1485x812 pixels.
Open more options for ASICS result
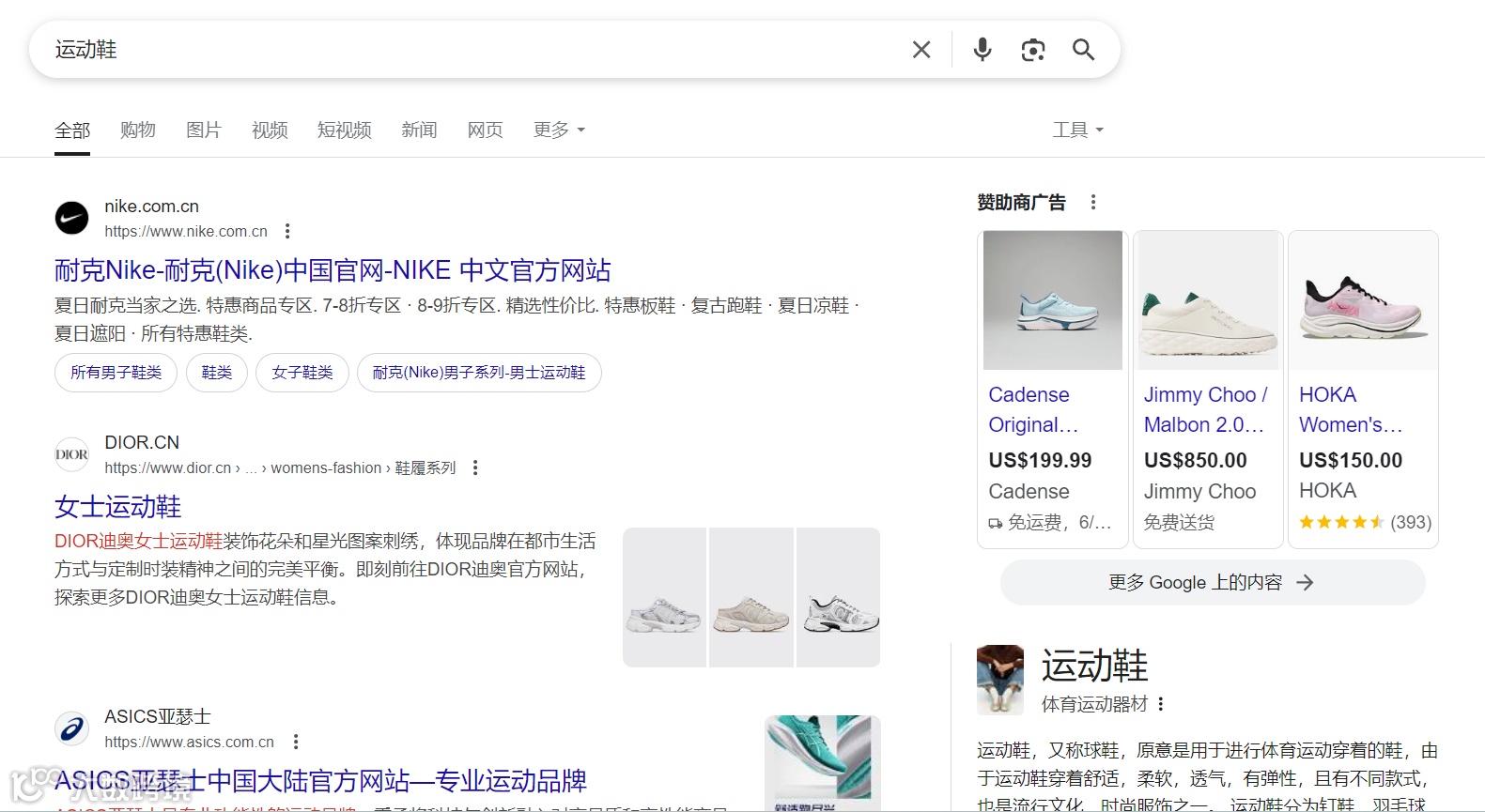(x=296, y=742)
